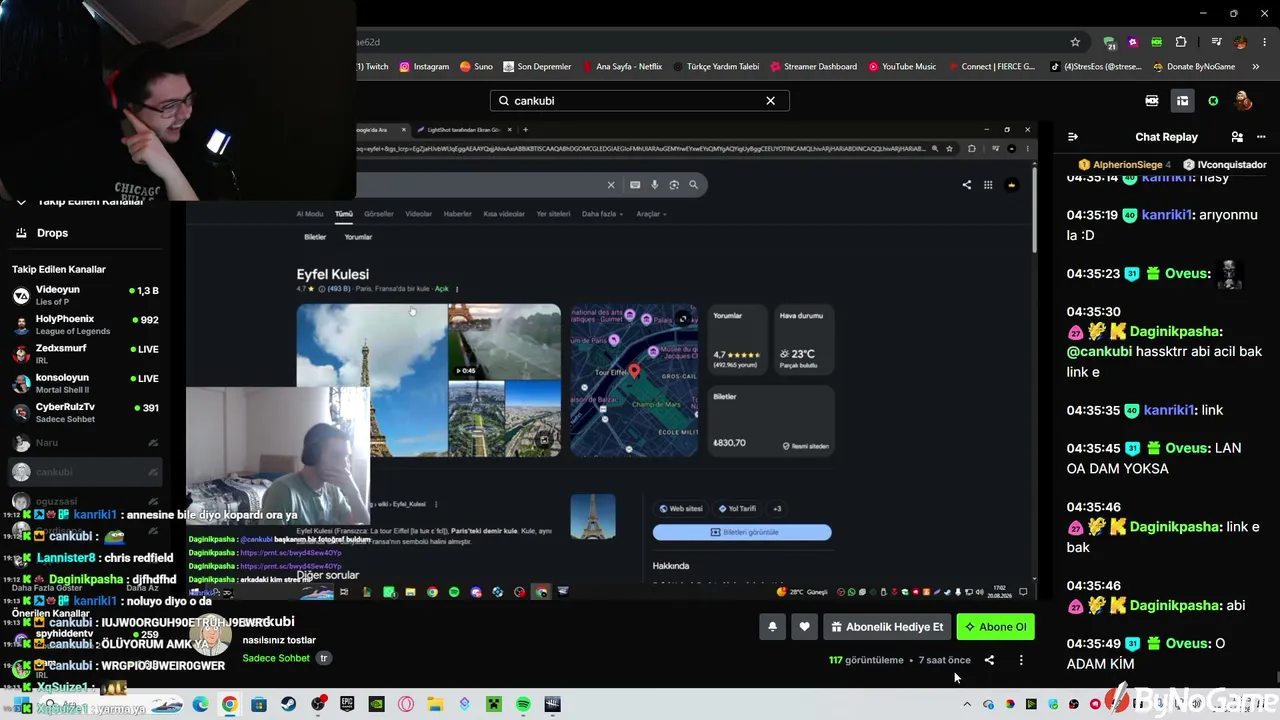Screen dimensions: 1280x720
Task: Clear the cankubi search field
Action: [x=770, y=101]
